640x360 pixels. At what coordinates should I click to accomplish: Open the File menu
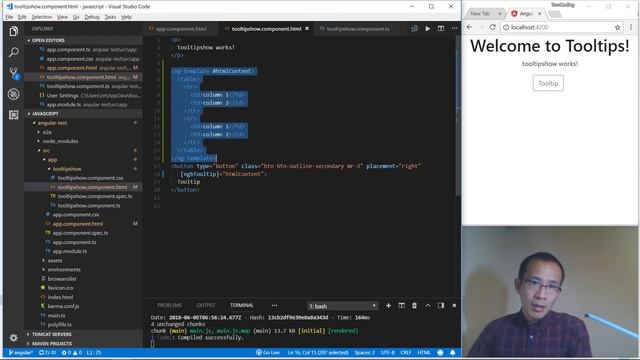(9, 17)
